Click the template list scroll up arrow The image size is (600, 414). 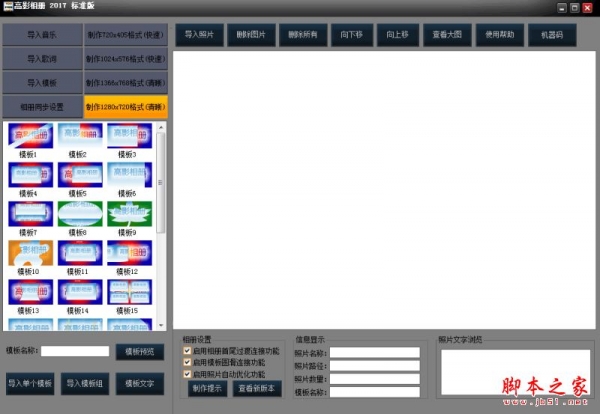pyautogui.click(x=161, y=127)
